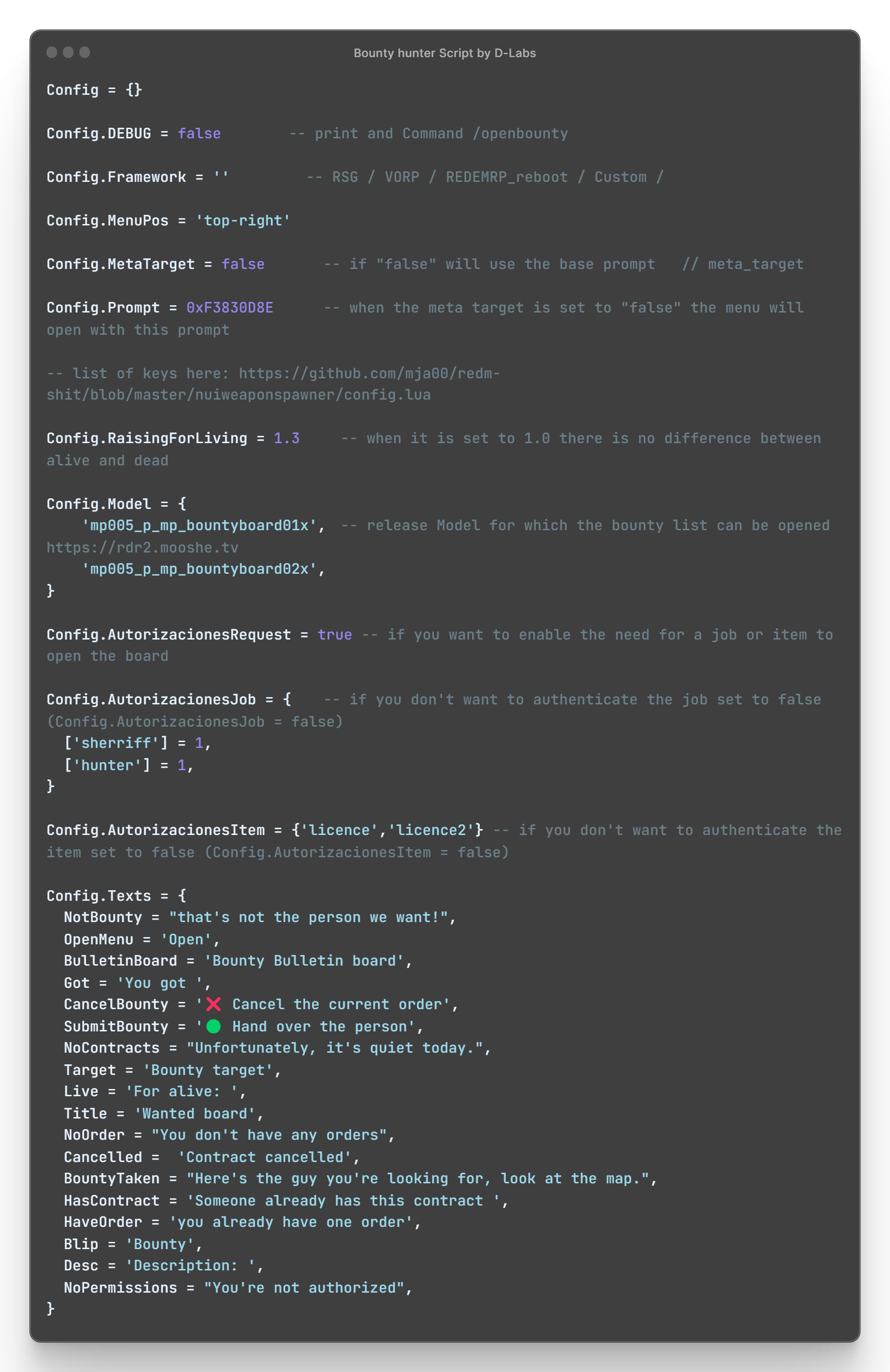Click the 1.3 RaisingForLiving value
Image resolution: width=890 pixels, height=1372 pixels.
(286, 439)
